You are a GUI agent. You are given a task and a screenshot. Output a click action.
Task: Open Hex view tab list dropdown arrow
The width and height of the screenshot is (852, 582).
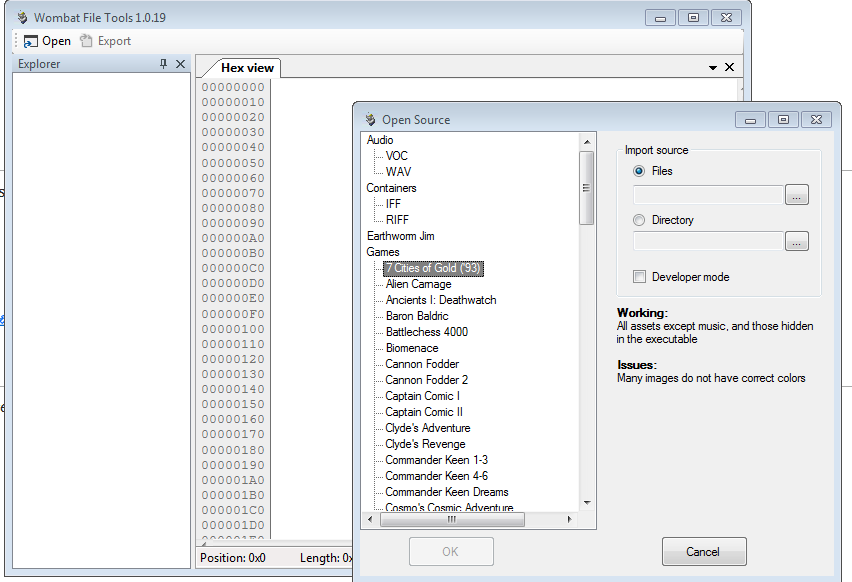pyautogui.click(x=713, y=68)
